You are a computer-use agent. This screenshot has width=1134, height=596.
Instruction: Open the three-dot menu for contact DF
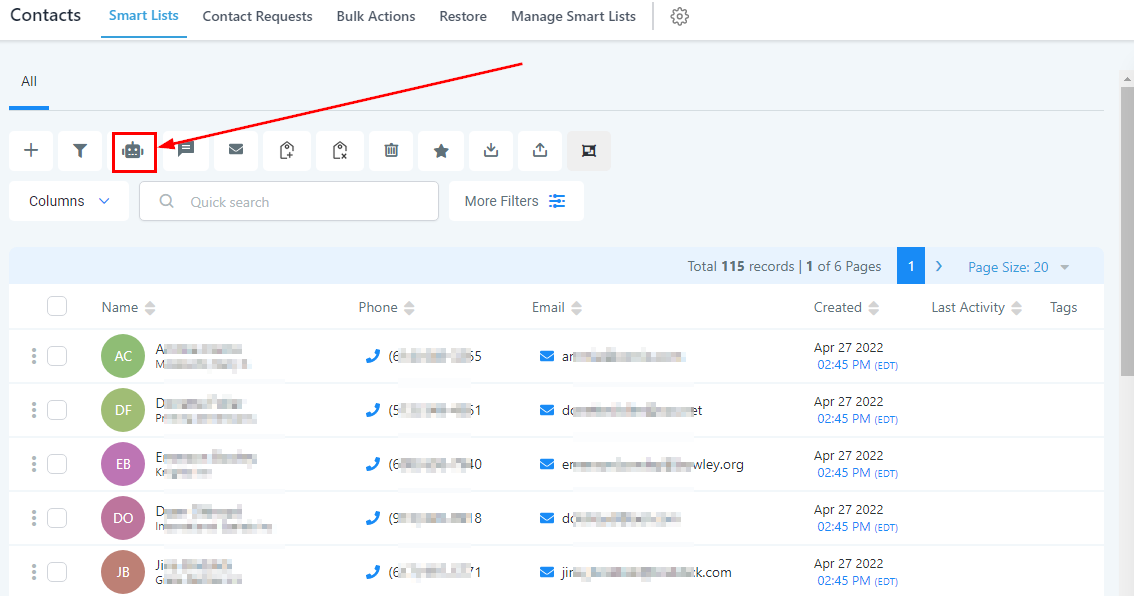tap(34, 410)
